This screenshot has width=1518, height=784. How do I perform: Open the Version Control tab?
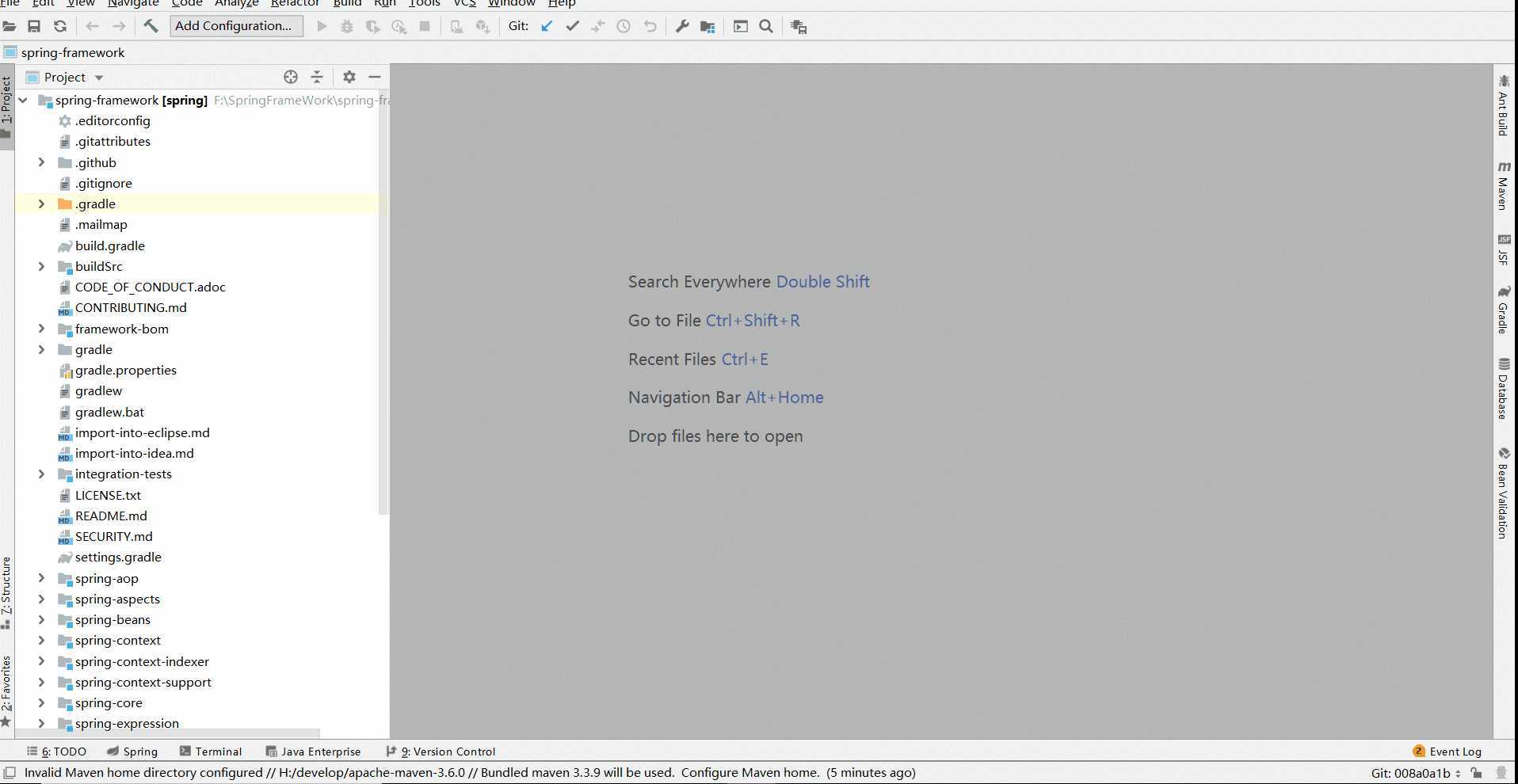click(441, 752)
